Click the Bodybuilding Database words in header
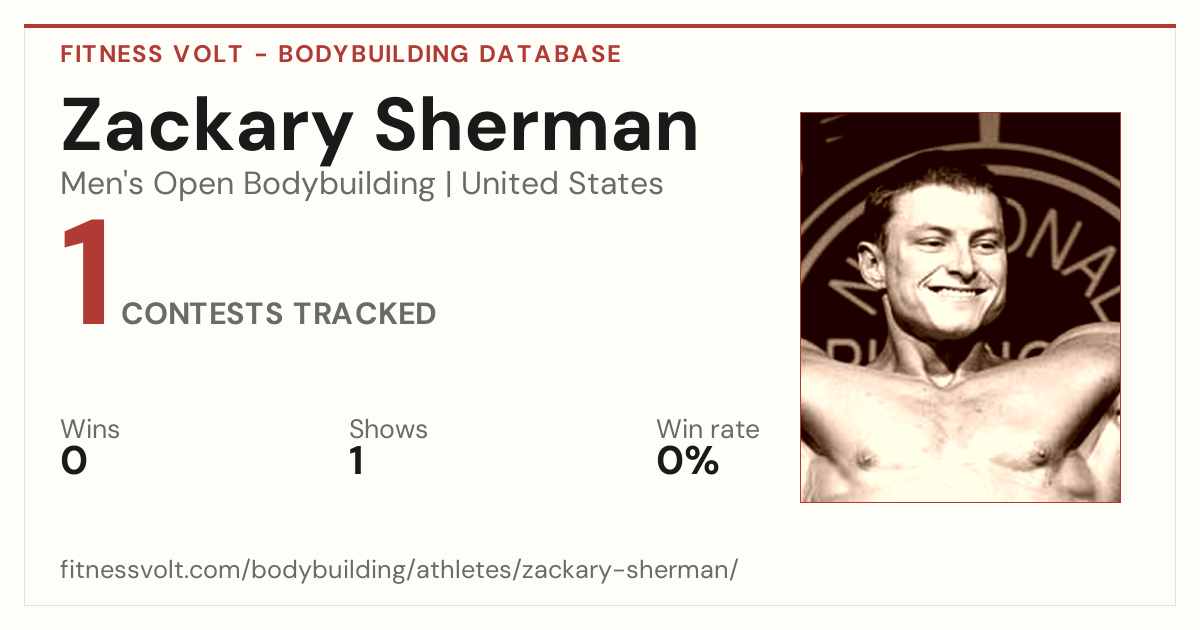This screenshot has width=1200, height=630. point(450,54)
